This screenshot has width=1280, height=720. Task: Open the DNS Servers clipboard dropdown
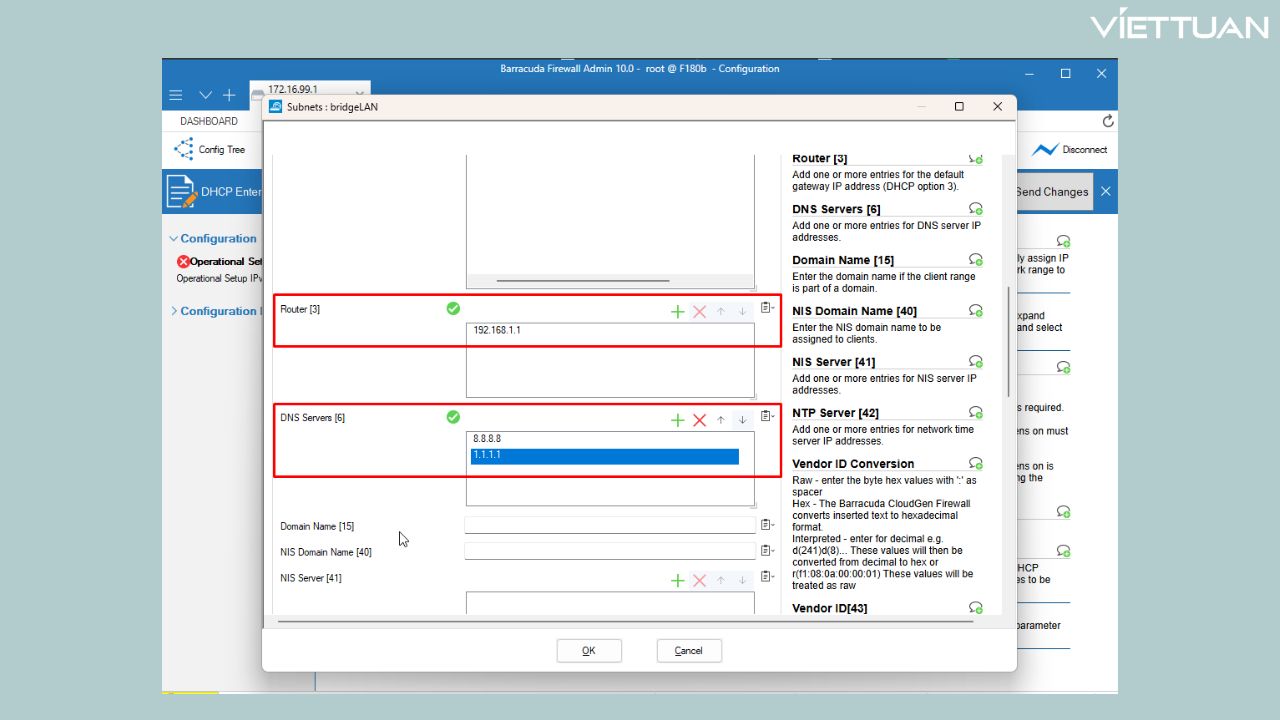[x=767, y=416]
